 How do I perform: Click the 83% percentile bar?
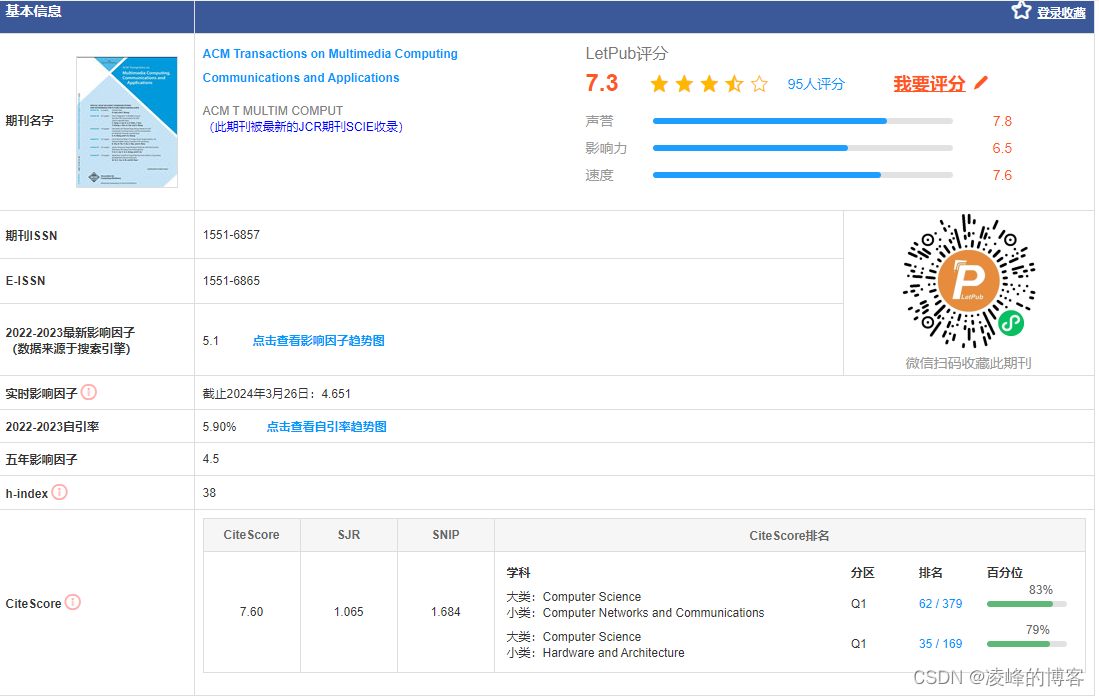1026,603
